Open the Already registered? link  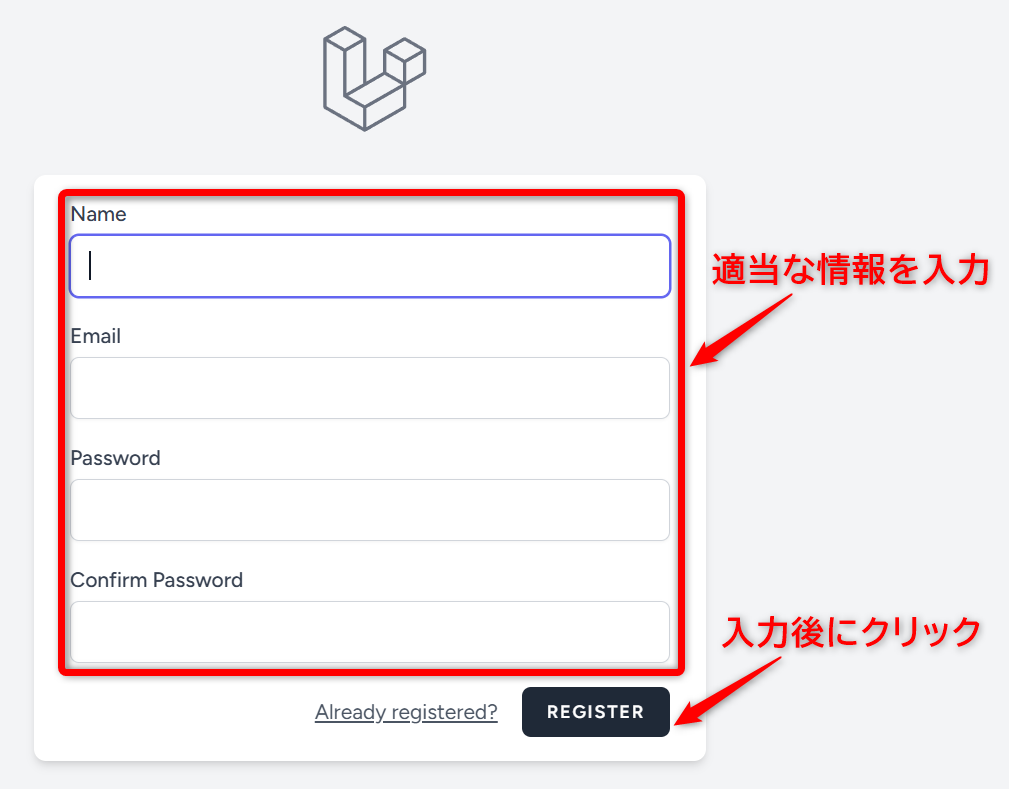tap(406, 712)
